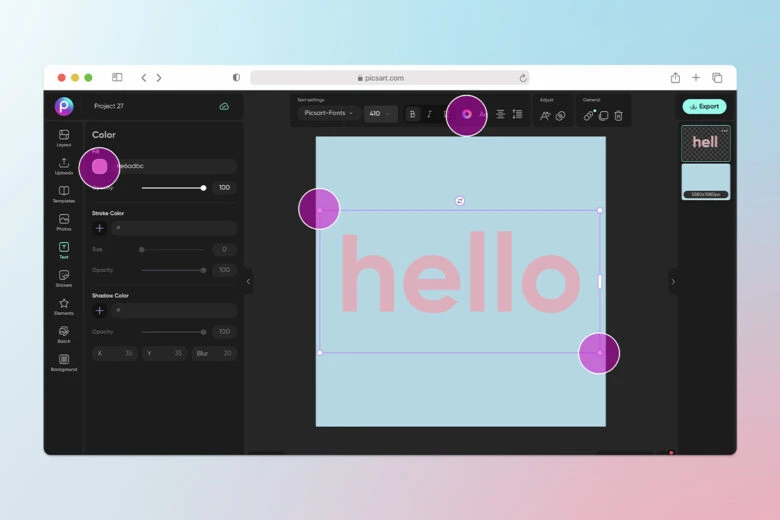Click the duplicate icon in General toolbar
The height and width of the screenshot is (520, 780).
[603, 115]
